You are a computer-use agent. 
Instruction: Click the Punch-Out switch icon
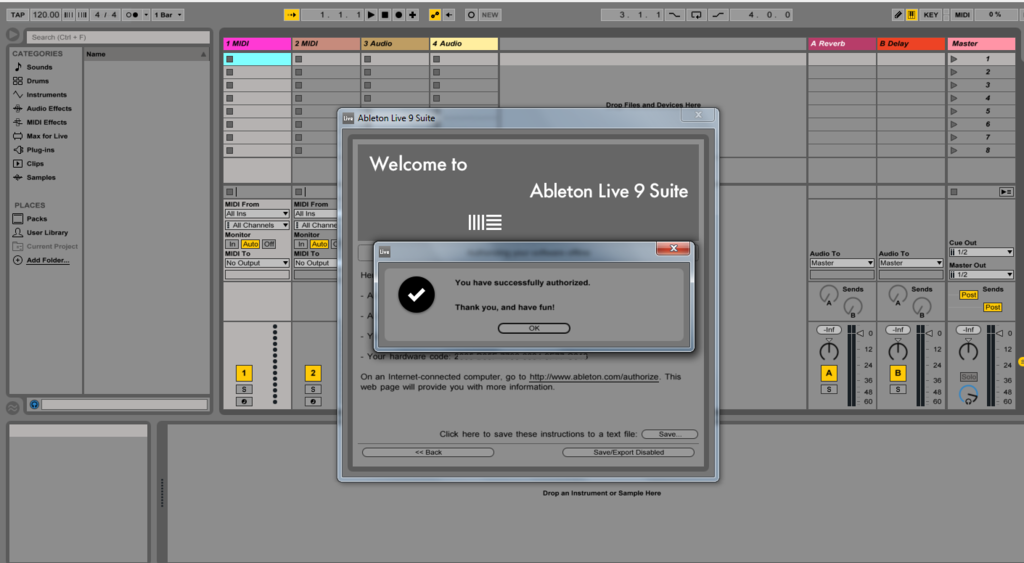tap(718, 14)
